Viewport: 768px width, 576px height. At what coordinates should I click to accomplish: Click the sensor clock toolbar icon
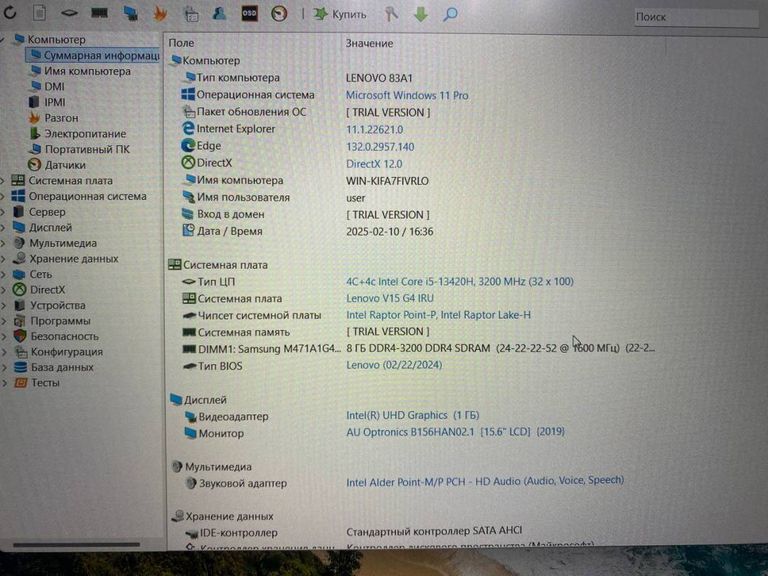pyautogui.click(x=279, y=13)
